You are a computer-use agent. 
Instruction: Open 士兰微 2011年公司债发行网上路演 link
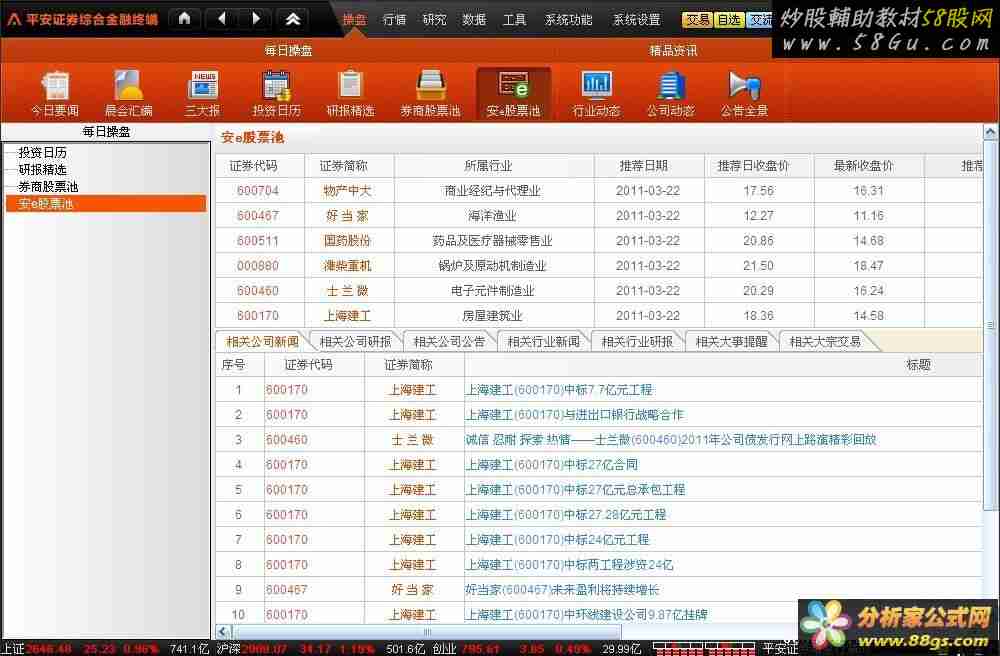click(671, 439)
